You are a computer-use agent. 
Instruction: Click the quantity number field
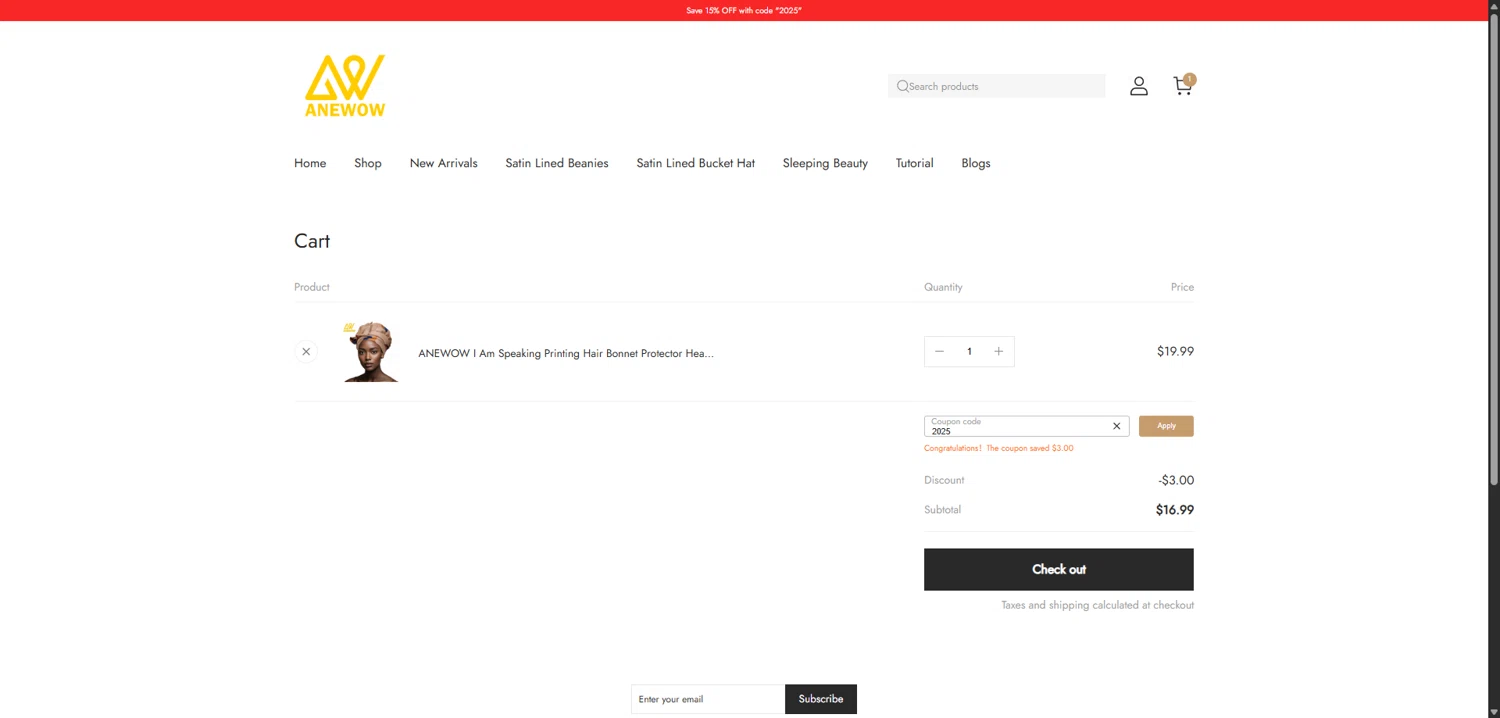(969, 351)
